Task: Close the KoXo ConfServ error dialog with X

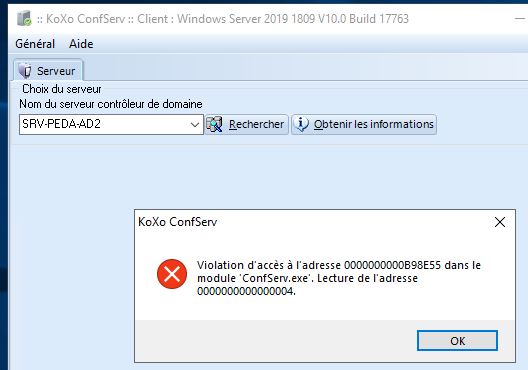Action: (500, 222)
